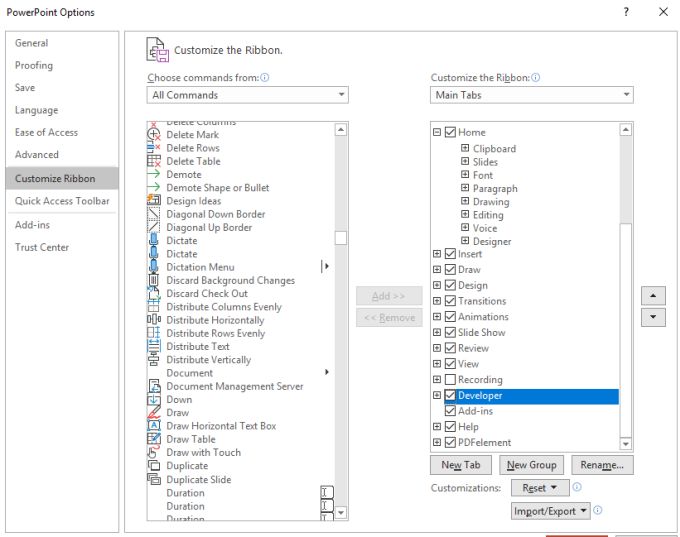Click the New Group button
This screenshot has height=537, width=680.
[532, 465]
